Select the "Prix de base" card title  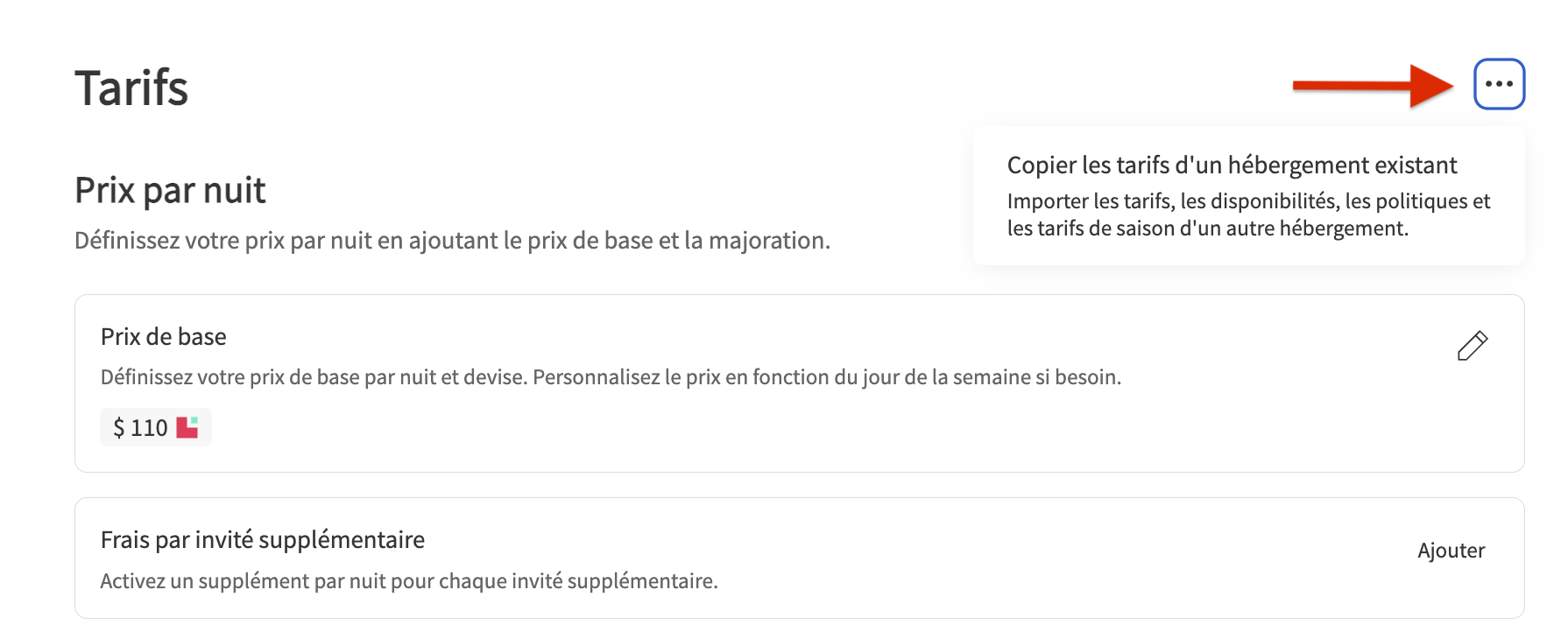[164, 337]
